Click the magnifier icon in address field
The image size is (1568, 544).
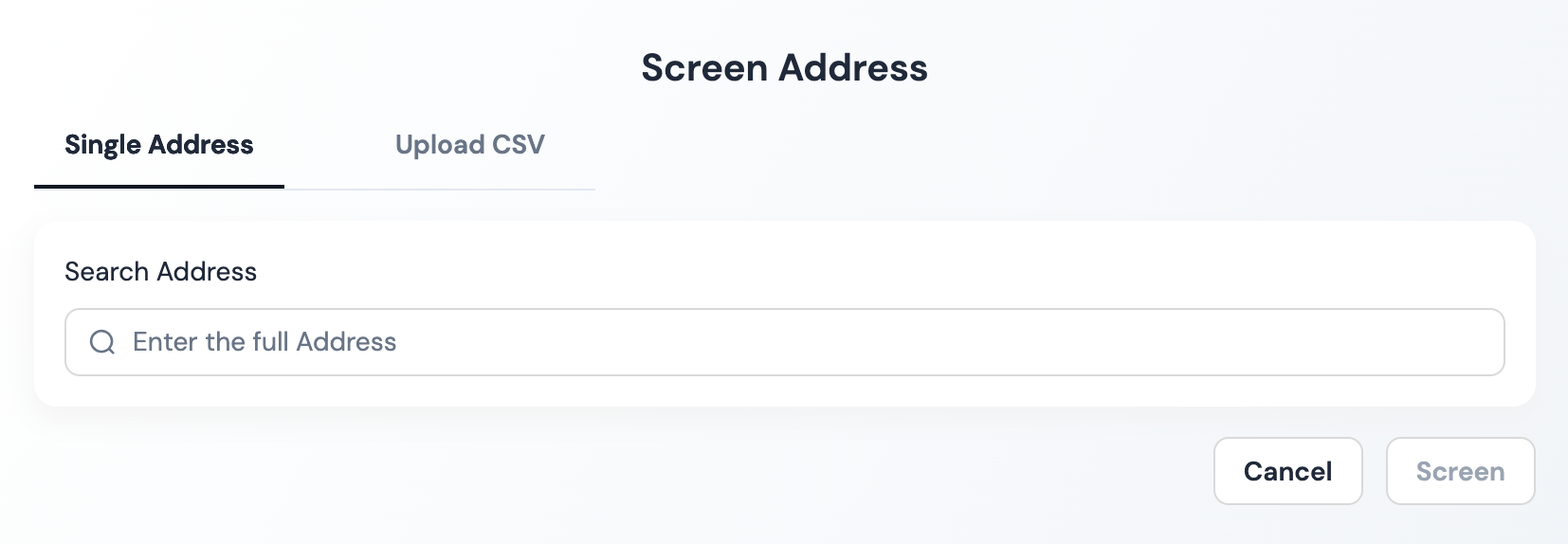102,342
